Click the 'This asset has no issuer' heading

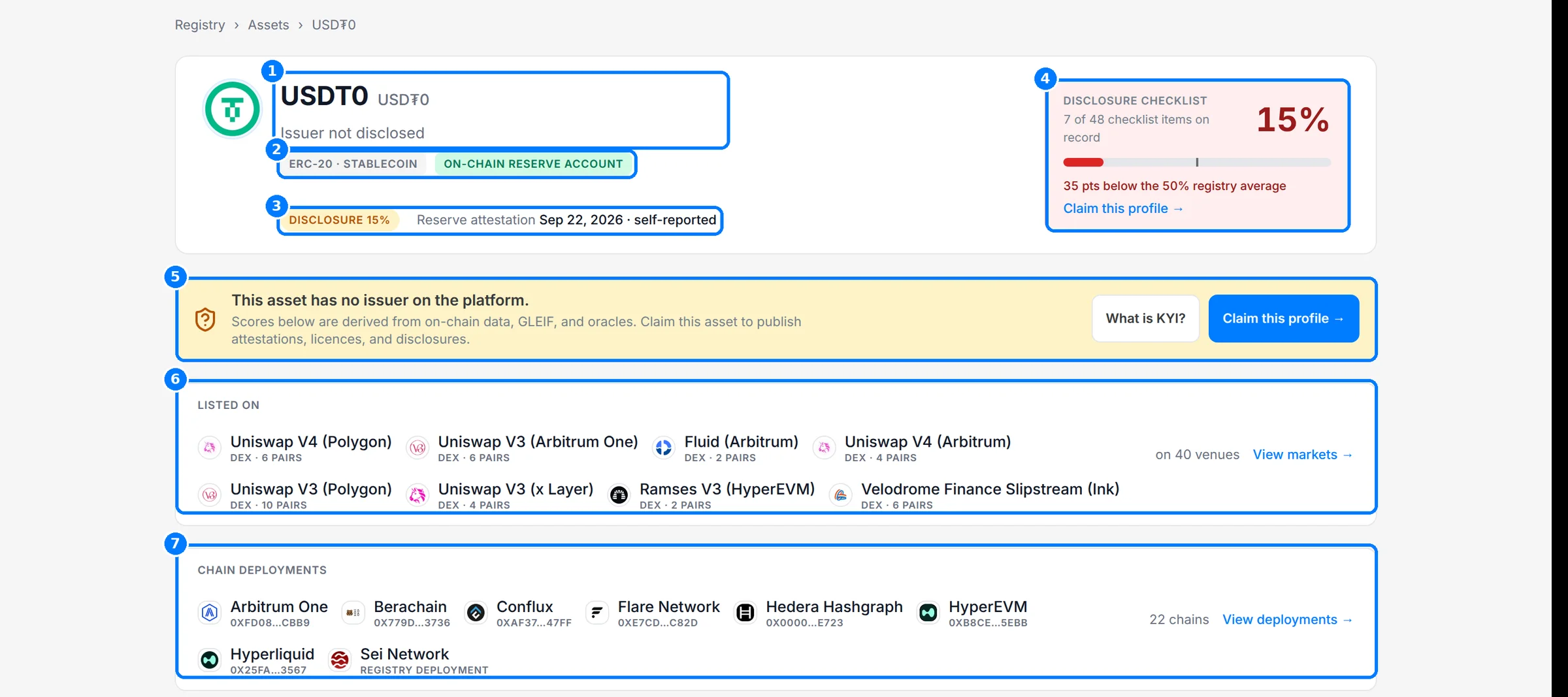point(380,300)
